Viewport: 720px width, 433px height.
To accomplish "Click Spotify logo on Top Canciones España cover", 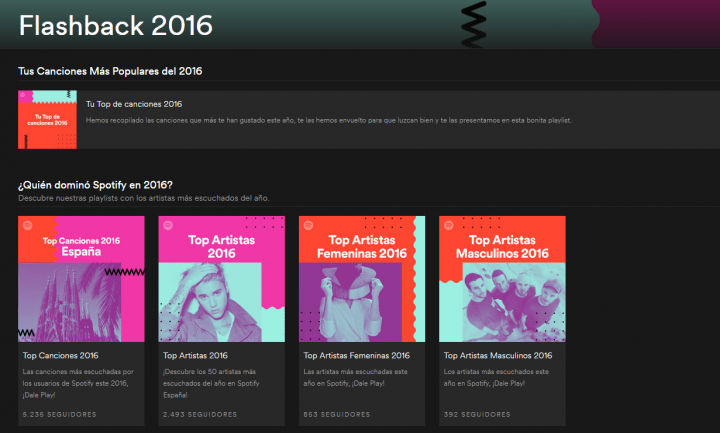I will (28, 225).
